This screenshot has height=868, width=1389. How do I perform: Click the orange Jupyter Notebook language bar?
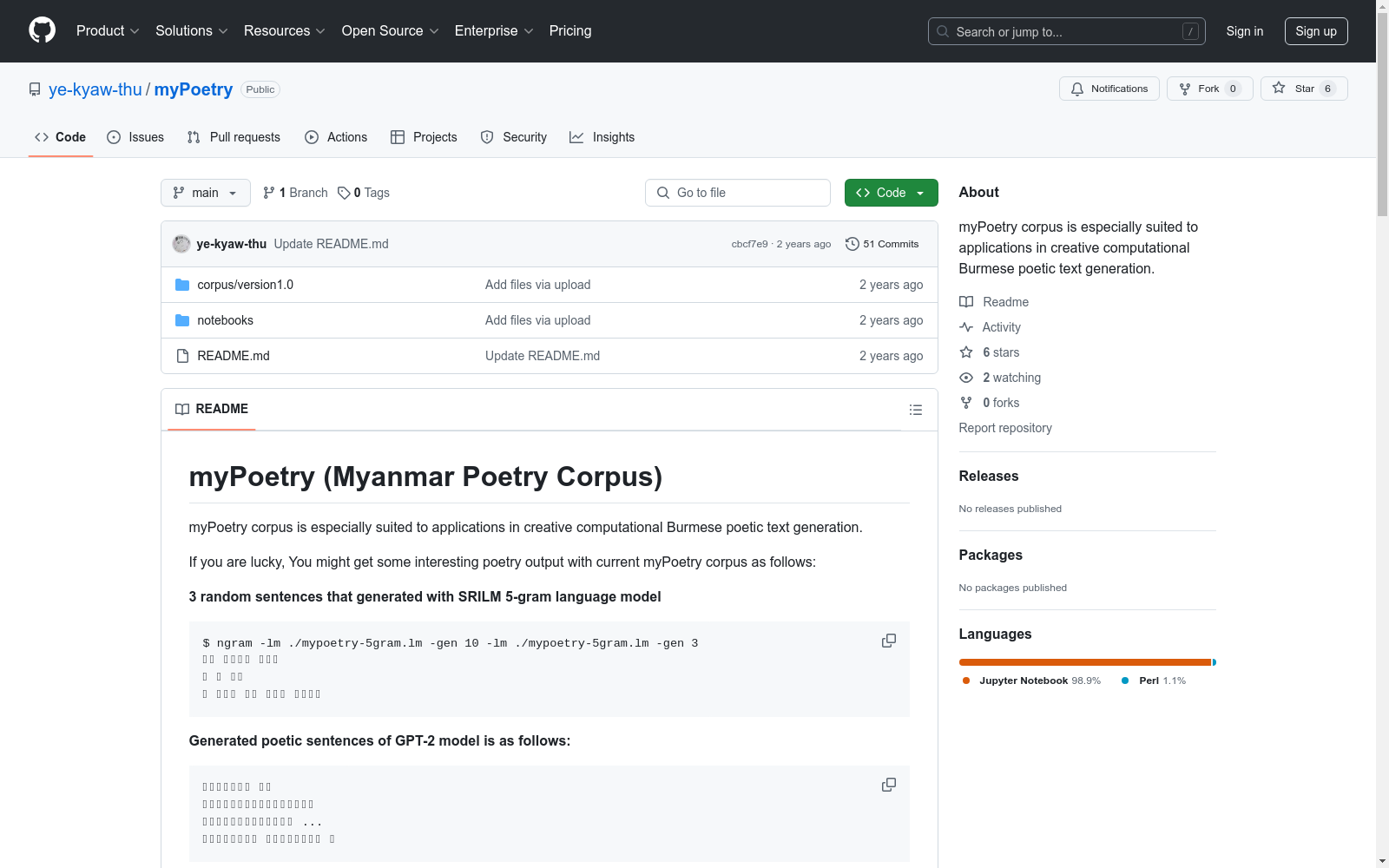pos(1085,662)
